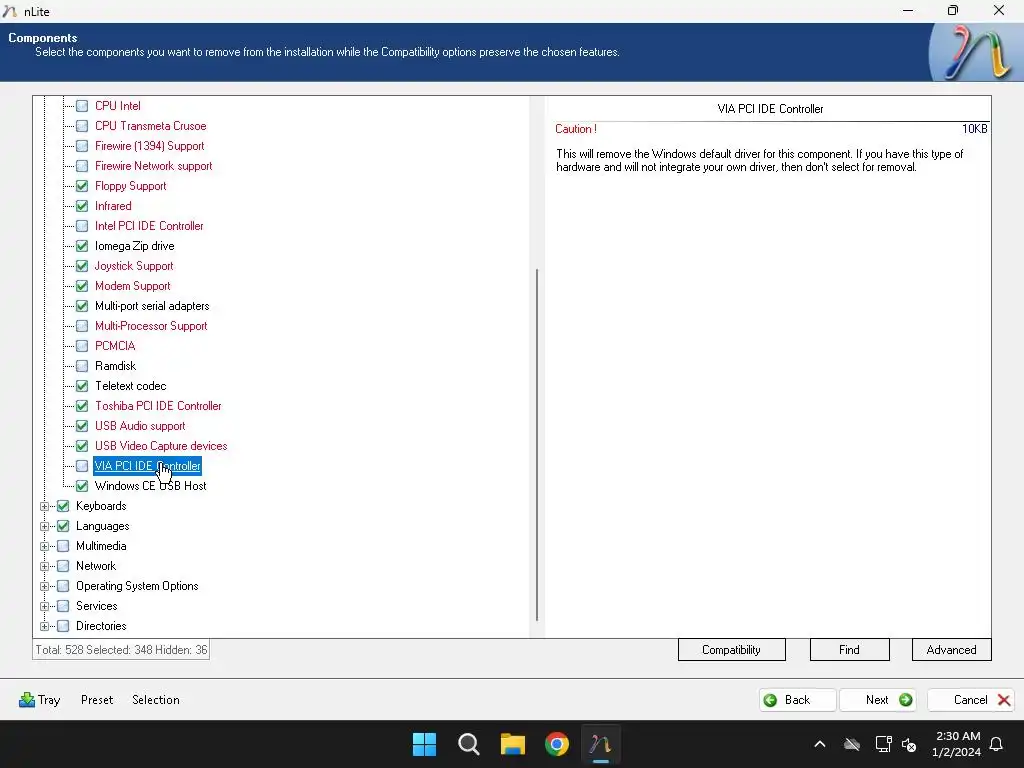
Task: Select the Toshiba PCI IDE Controller item
Action: (158, 406)
